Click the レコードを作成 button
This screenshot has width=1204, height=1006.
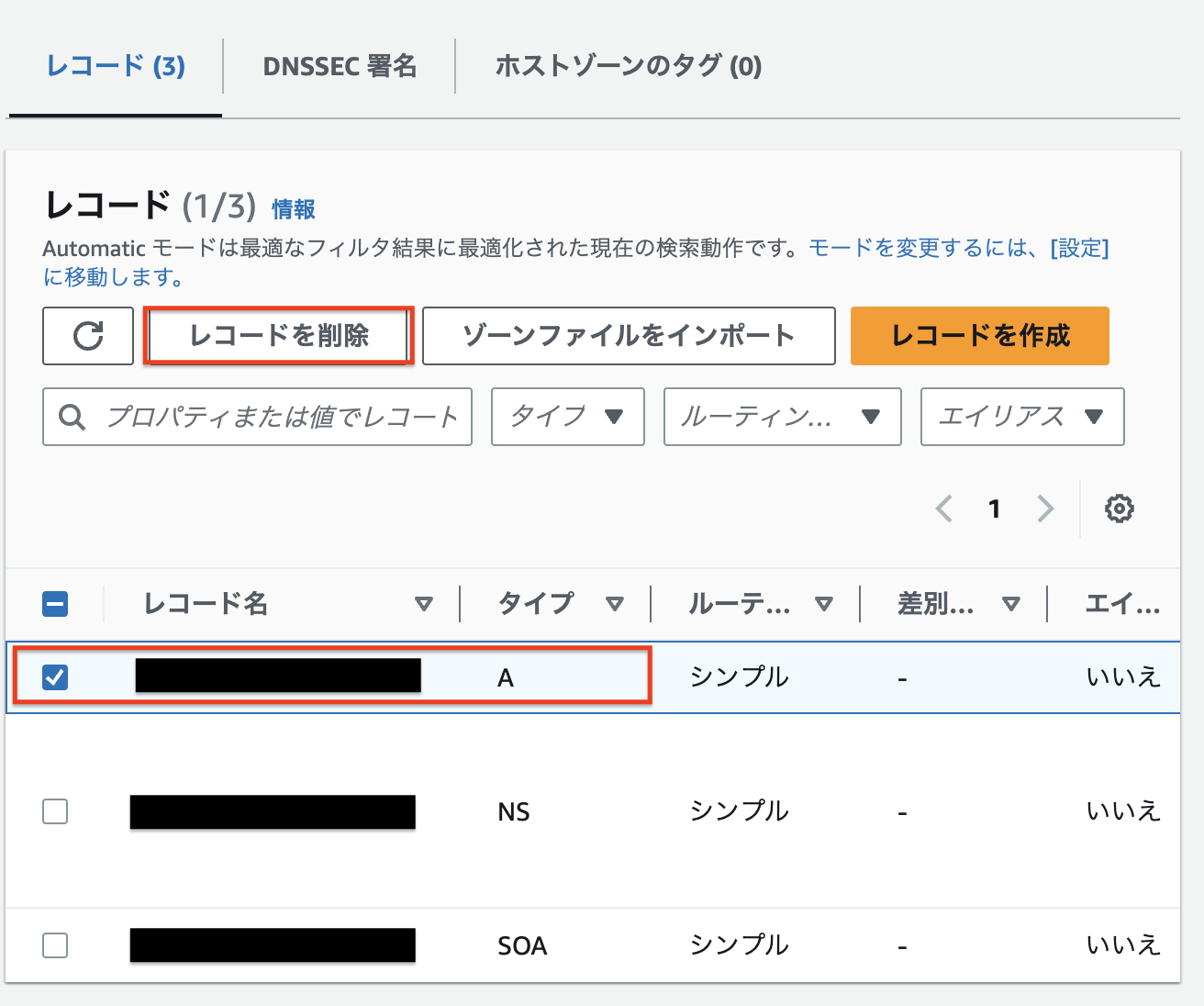click(x=979, y=336)
